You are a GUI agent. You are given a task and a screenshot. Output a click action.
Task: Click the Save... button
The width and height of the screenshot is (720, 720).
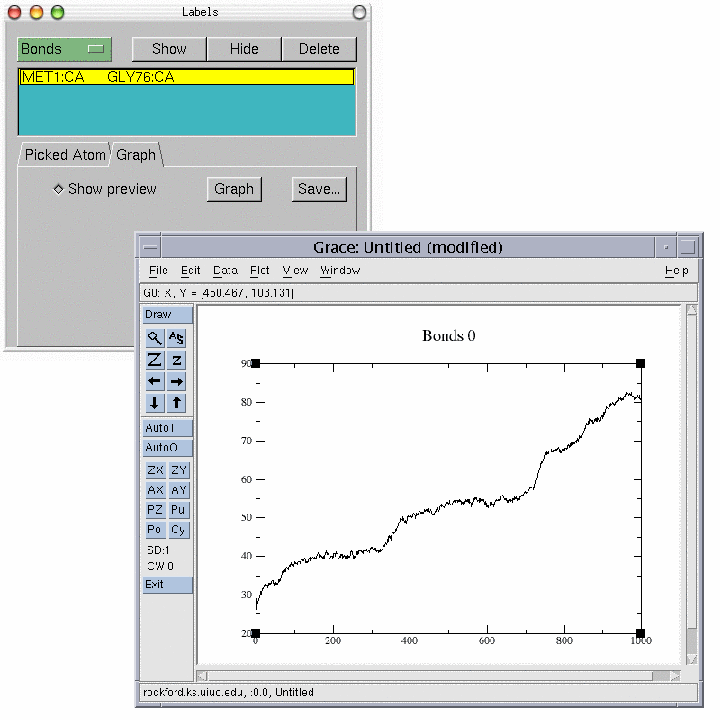pyautogui.click(x=319, y=189)
